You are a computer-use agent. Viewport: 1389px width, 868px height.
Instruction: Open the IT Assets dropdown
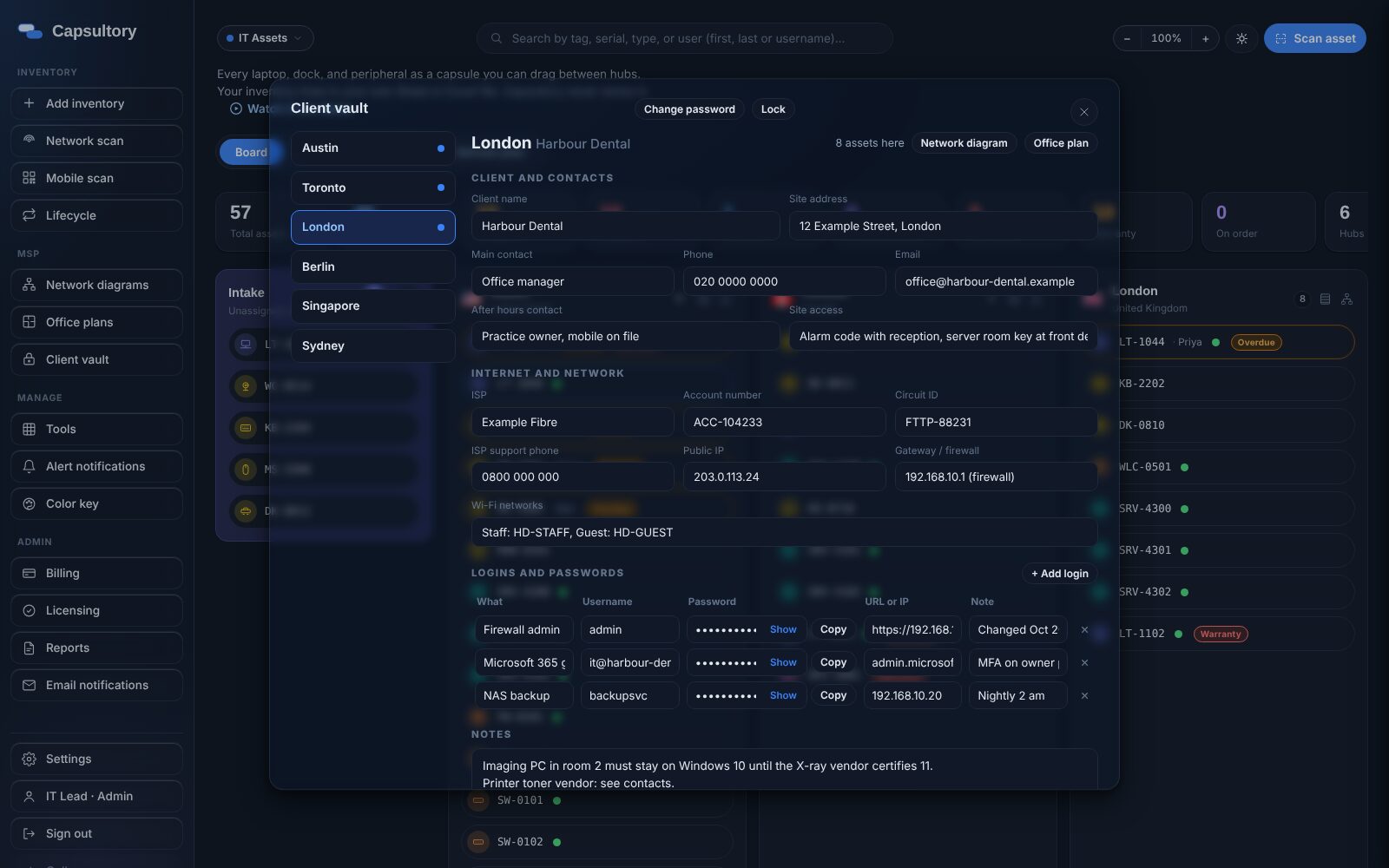pyautogui.click(x=265, y=38)
